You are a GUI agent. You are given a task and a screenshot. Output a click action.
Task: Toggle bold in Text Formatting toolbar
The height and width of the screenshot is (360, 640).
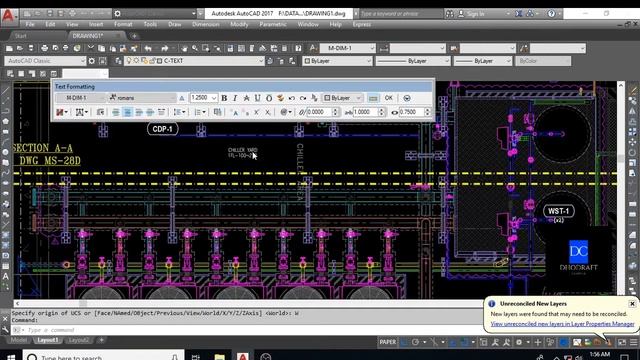click(224, 98)
